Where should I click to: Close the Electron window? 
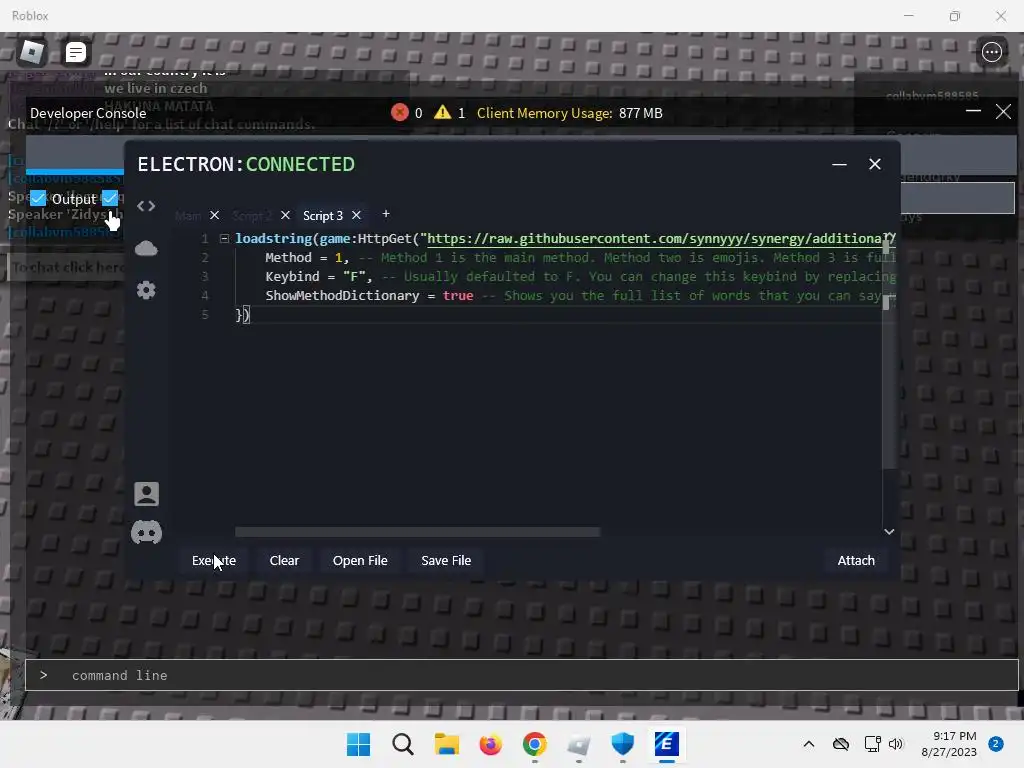(875, 164)
